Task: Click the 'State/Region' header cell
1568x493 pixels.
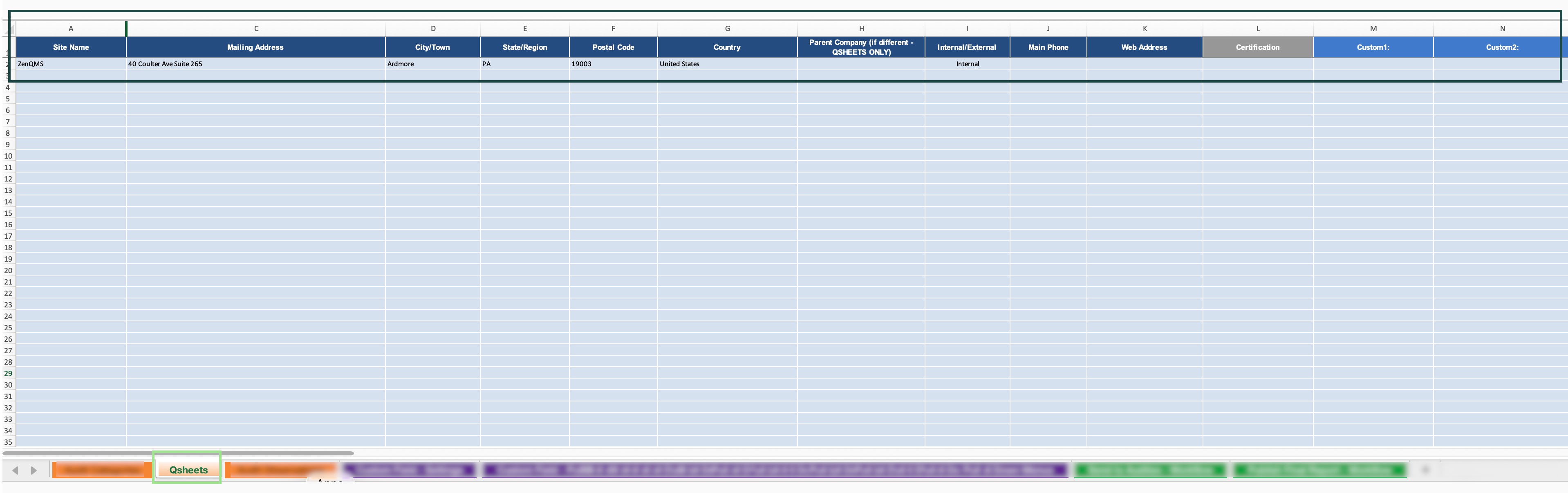Action: tap(525, 47)
